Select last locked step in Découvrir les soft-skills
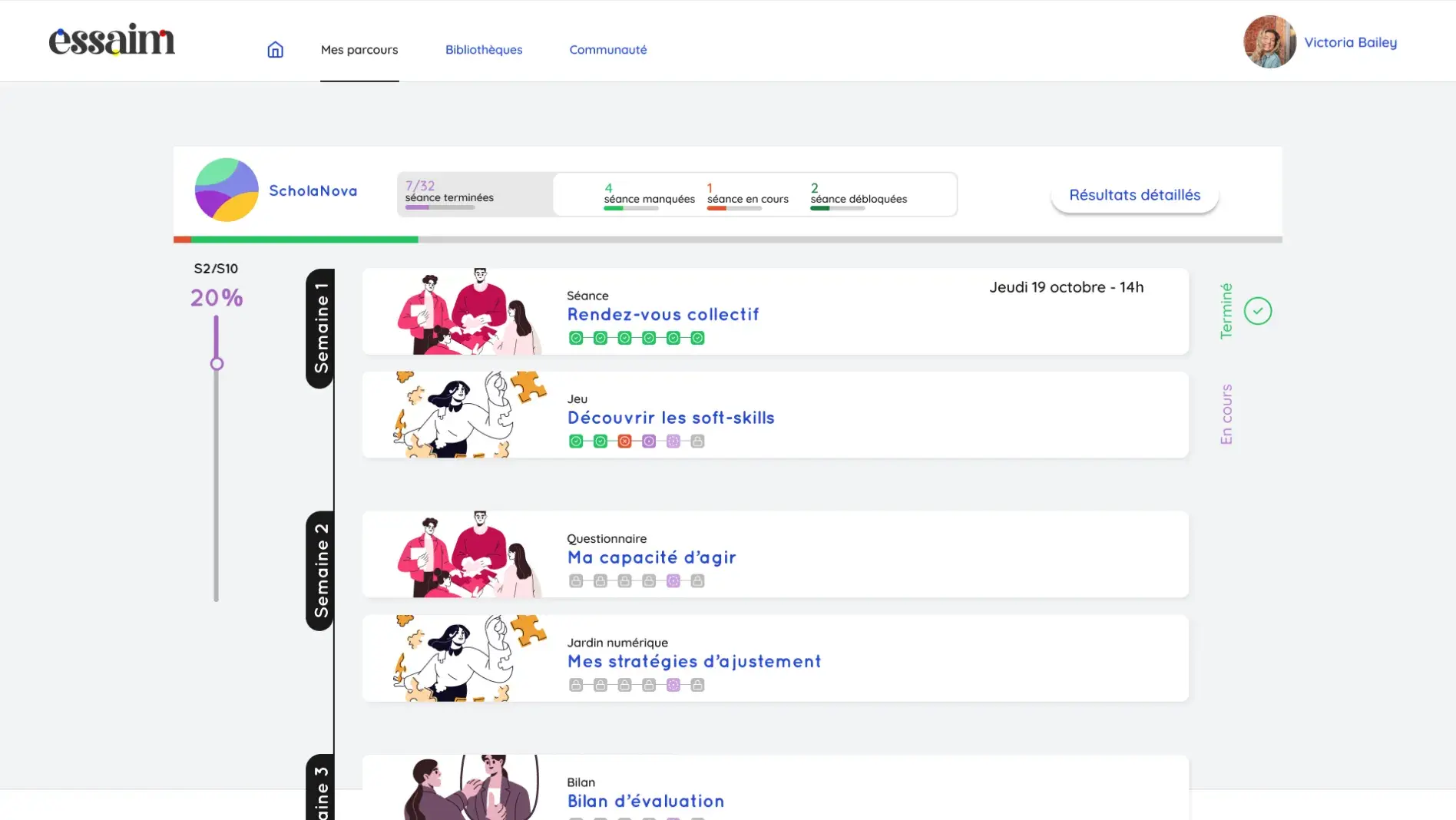 tap(697, 441)
